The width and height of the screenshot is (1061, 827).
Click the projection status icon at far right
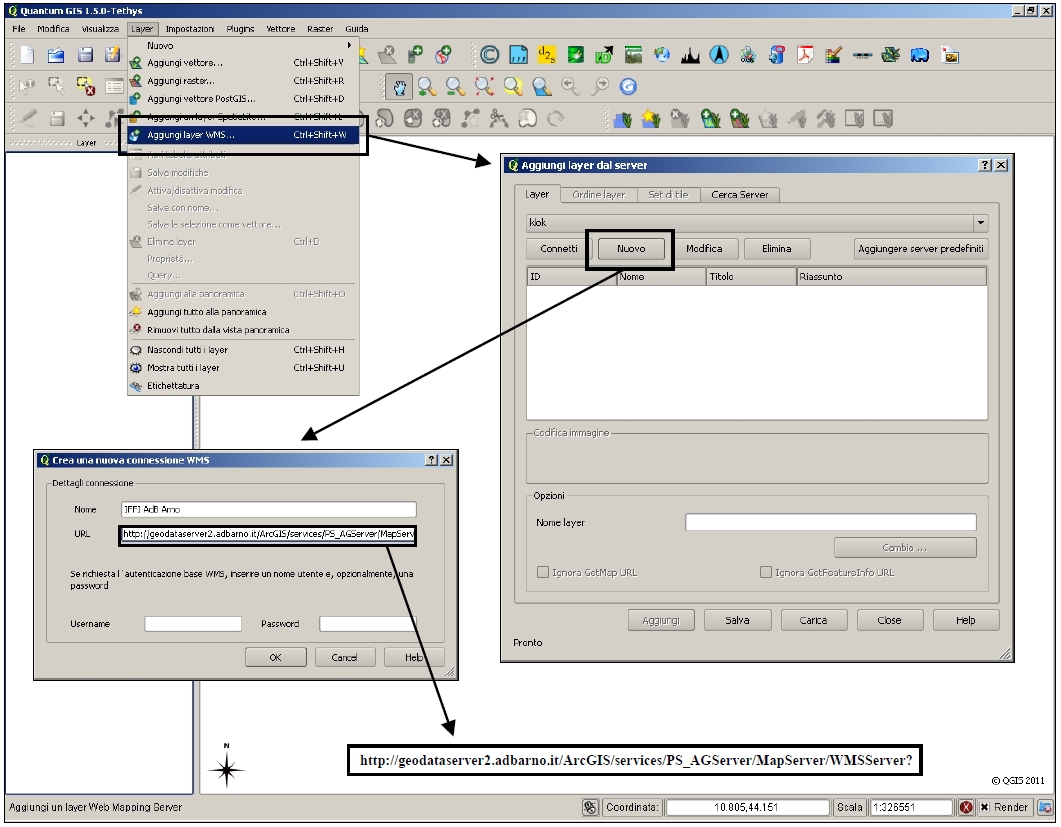click(x=1046, y=807)
